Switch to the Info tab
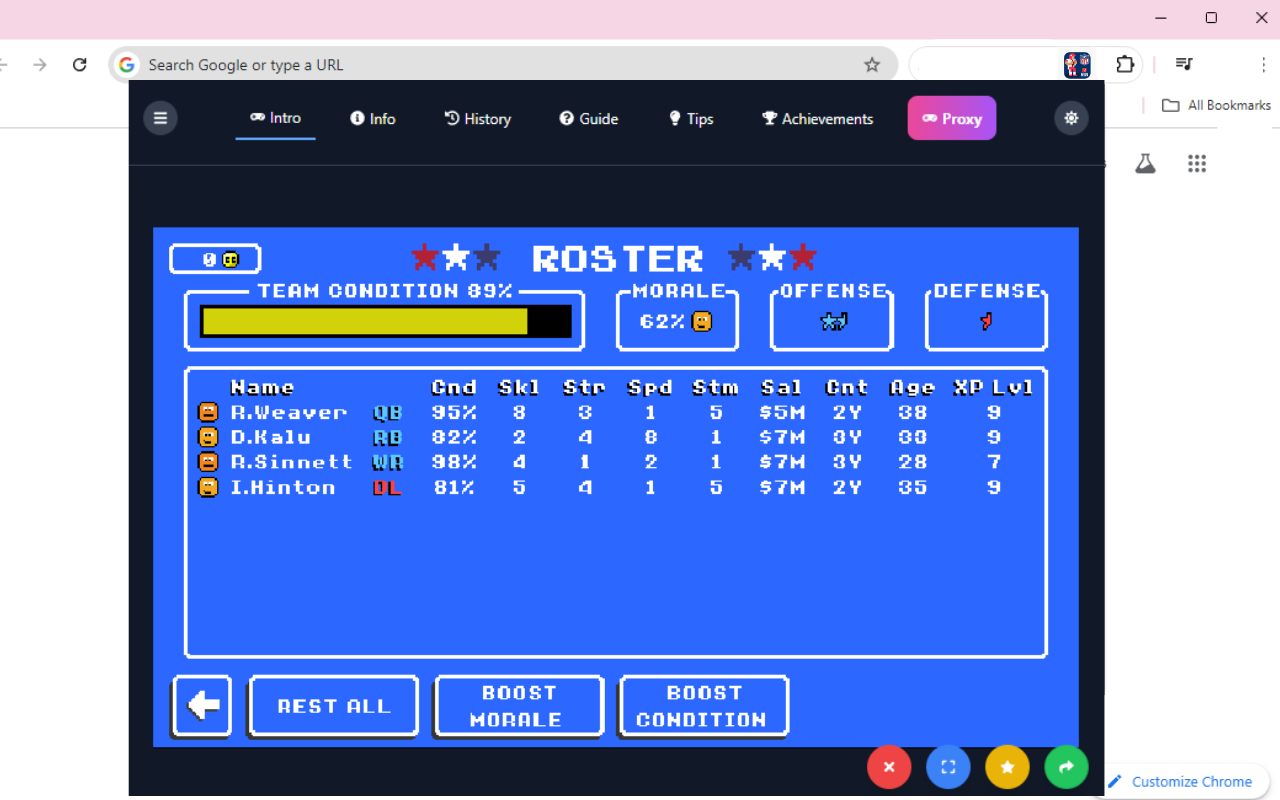1280x800 pixels. [x=372, y=118]
